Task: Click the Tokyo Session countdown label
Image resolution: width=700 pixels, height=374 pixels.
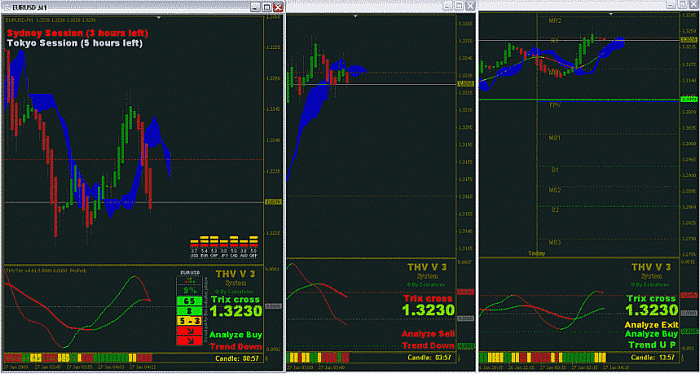Action: (x=74, y=43)
